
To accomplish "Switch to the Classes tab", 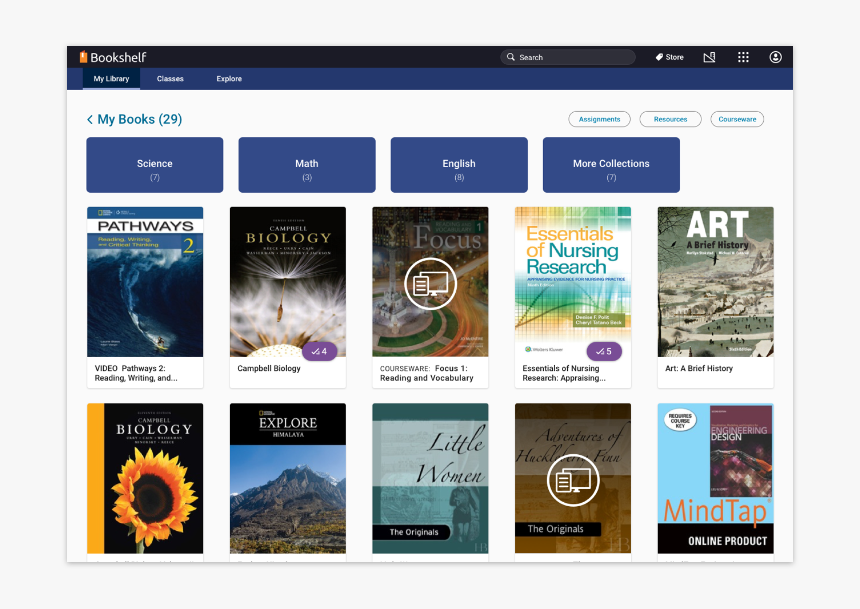I will 170,79.
